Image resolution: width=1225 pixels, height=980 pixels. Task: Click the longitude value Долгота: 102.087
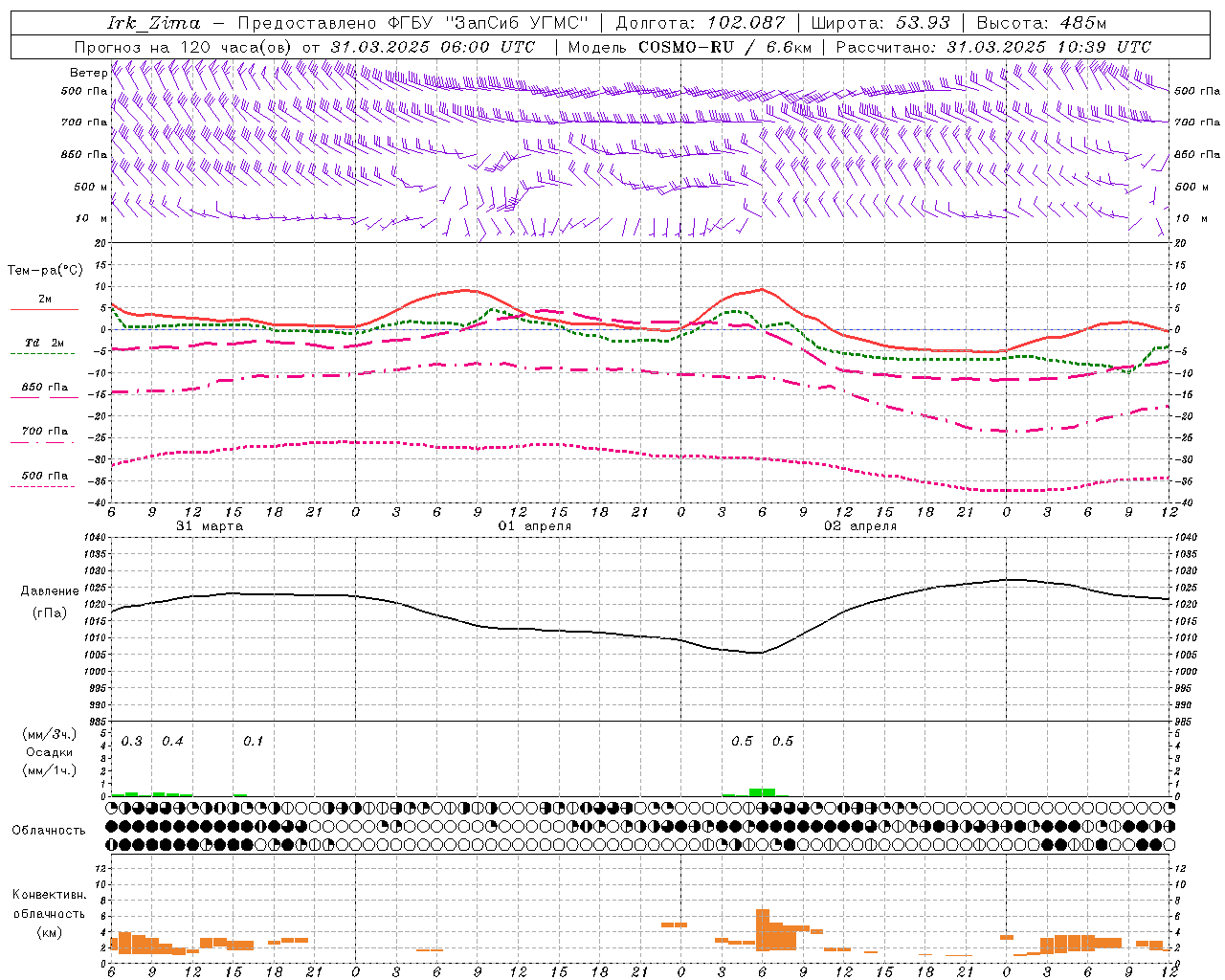[700, 23]
